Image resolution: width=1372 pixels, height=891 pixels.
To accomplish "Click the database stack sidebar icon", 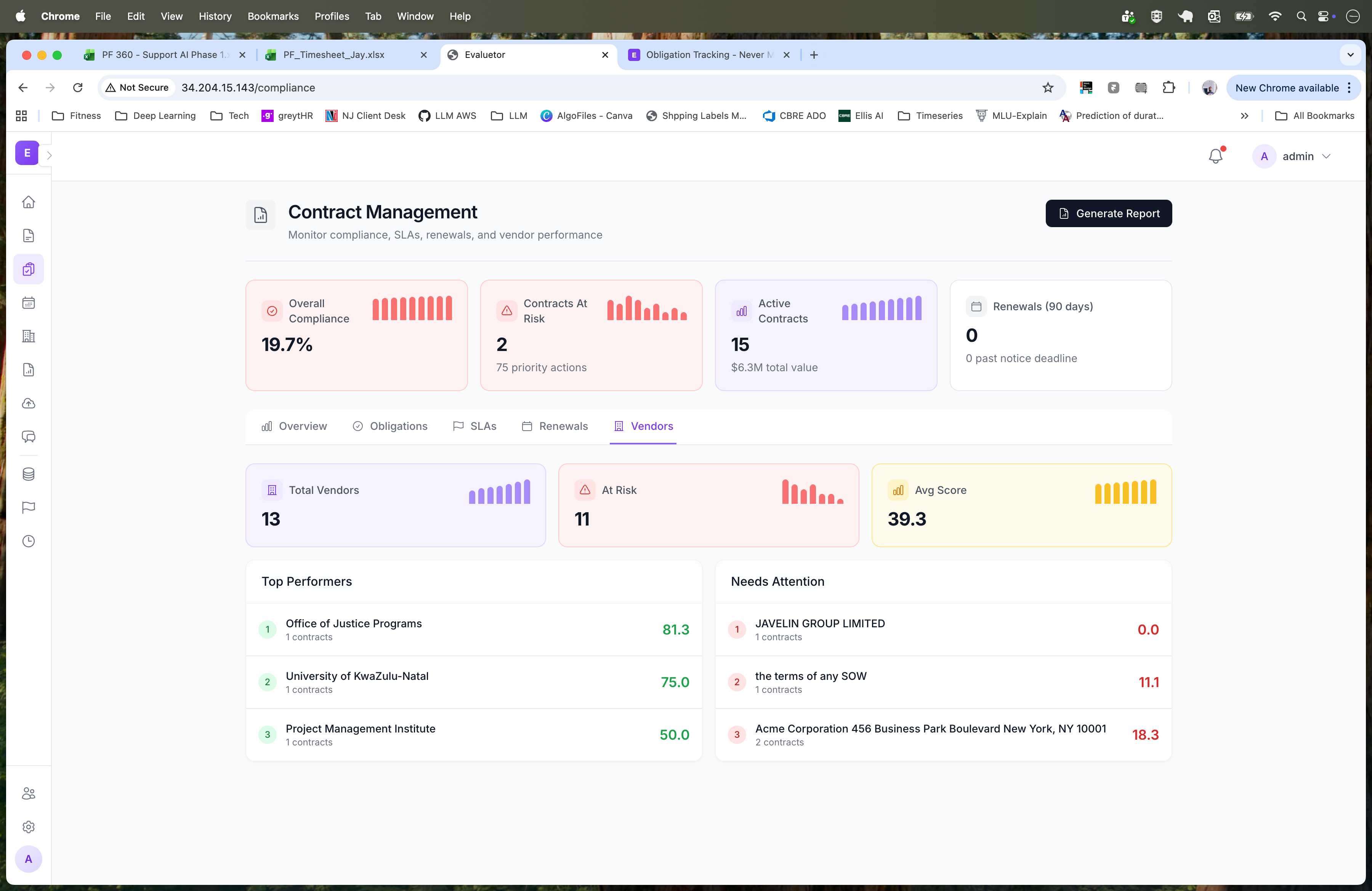I will (x=28, y=474).
